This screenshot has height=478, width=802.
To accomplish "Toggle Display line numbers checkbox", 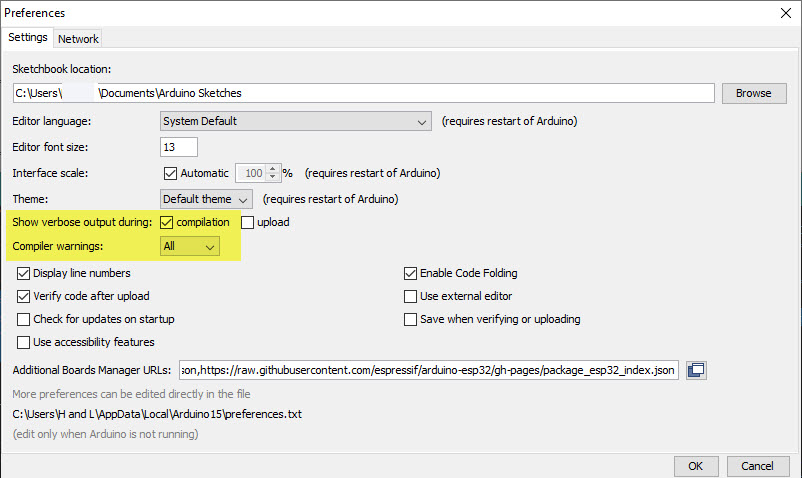I will [24, 273].
